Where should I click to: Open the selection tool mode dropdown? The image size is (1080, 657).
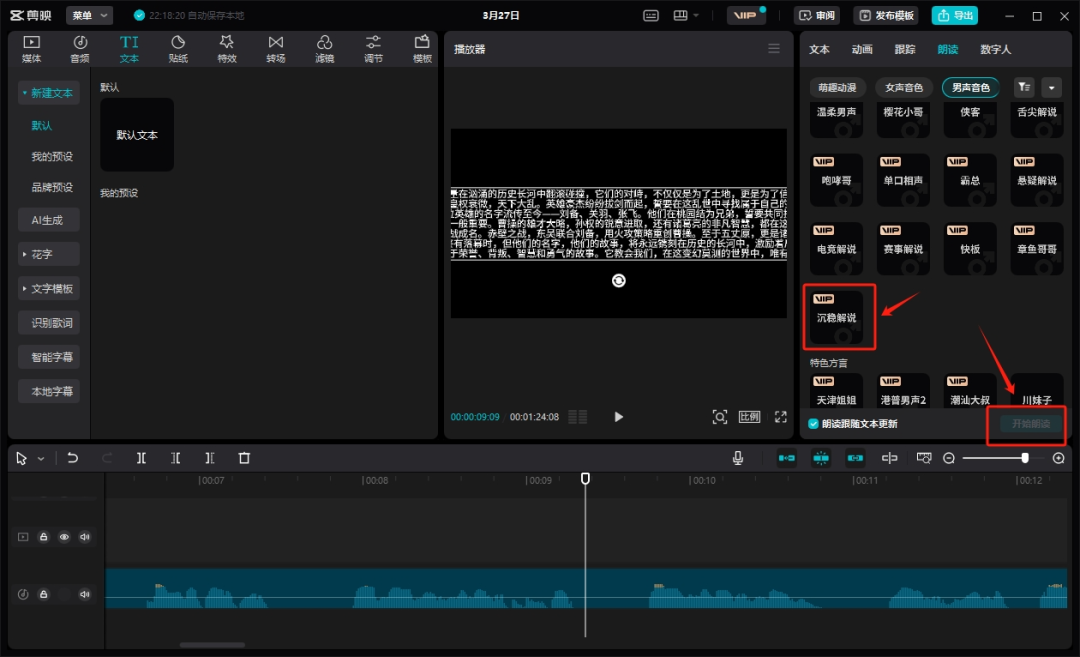tap(41, 459)
